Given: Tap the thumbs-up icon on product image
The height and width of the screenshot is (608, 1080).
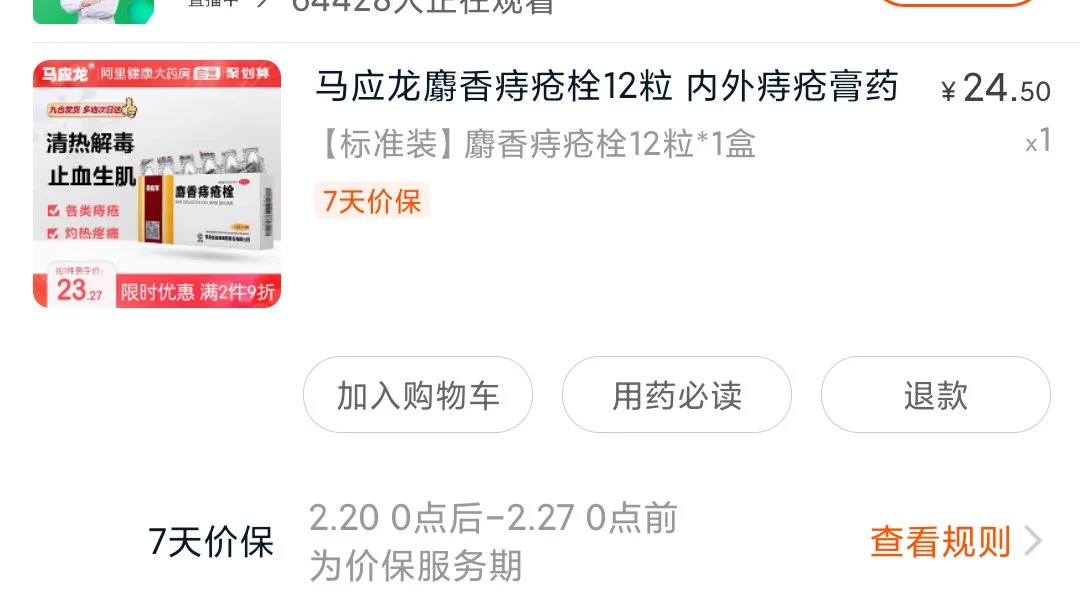Looking at the screenshot, I should (x=129, y=107).
